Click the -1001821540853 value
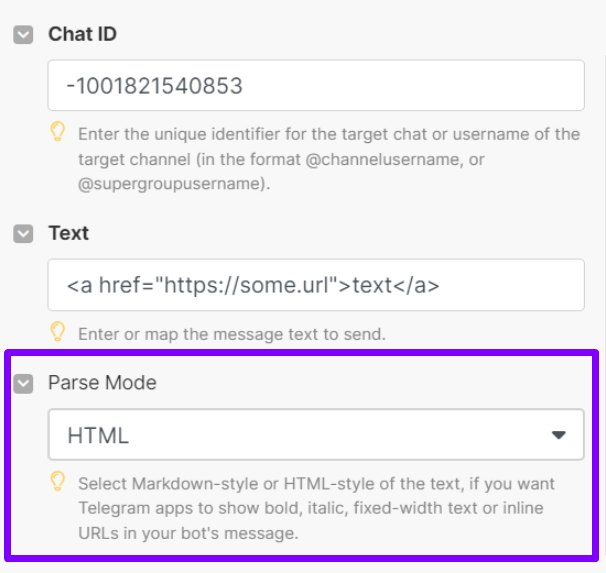The image size is (606, 573). pyautogui.click(x=155, y=86)
